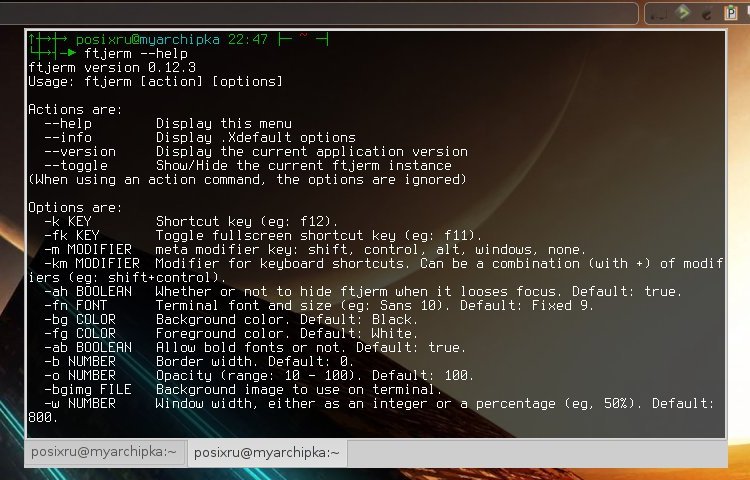
Task: Click the green arrow diamond tray icon
Action: (x=684, y=12)
